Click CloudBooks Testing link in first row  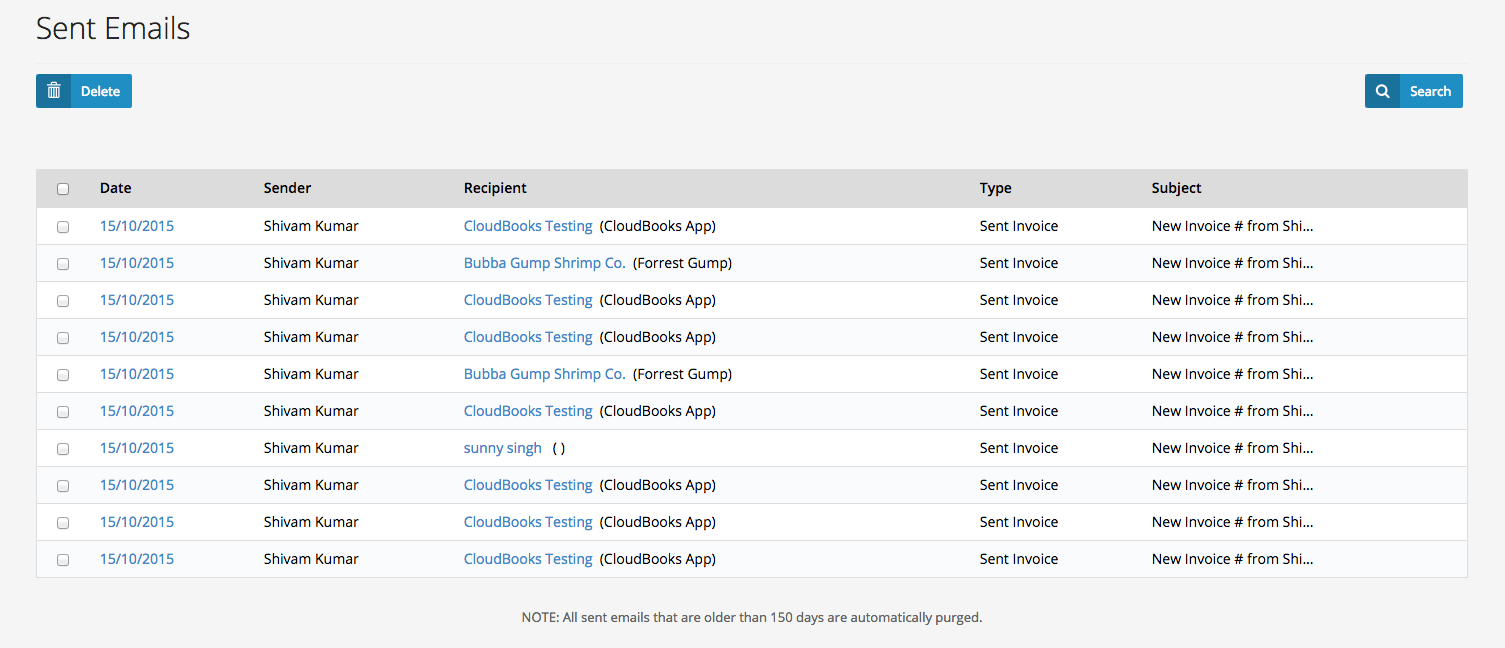[528, 226]
